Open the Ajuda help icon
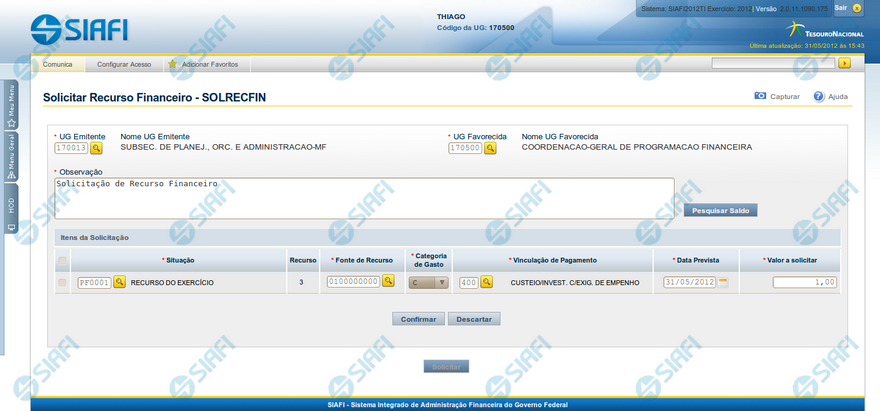 coord(818,97)
